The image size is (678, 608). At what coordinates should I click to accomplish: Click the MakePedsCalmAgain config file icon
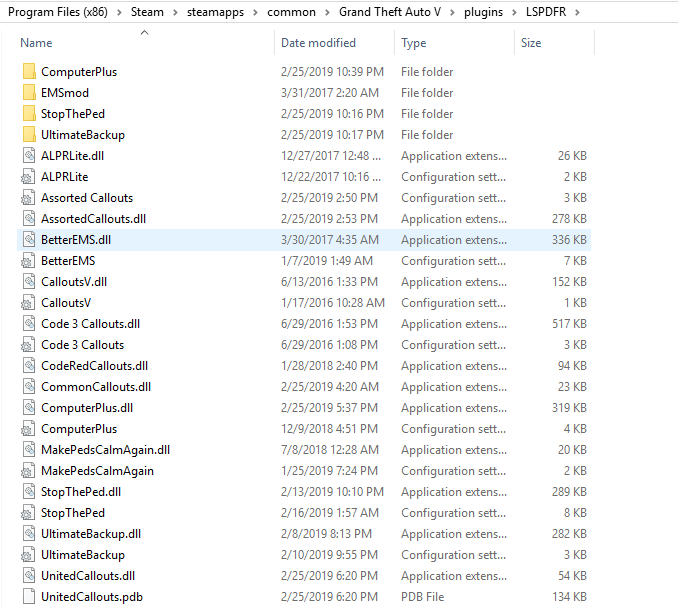click(x=28, y=471)
